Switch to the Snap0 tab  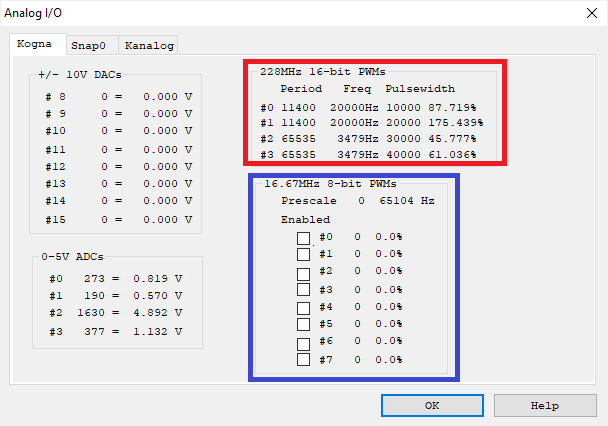coord(92,46)
